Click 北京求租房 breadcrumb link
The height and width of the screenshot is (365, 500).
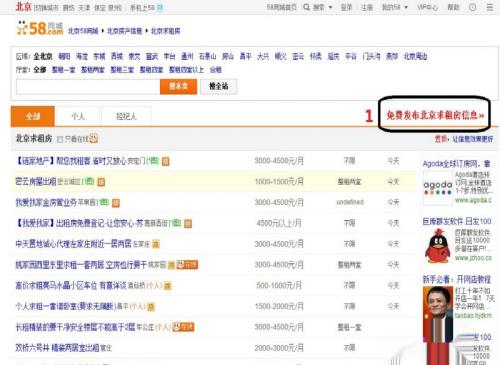tap(166, 31)
